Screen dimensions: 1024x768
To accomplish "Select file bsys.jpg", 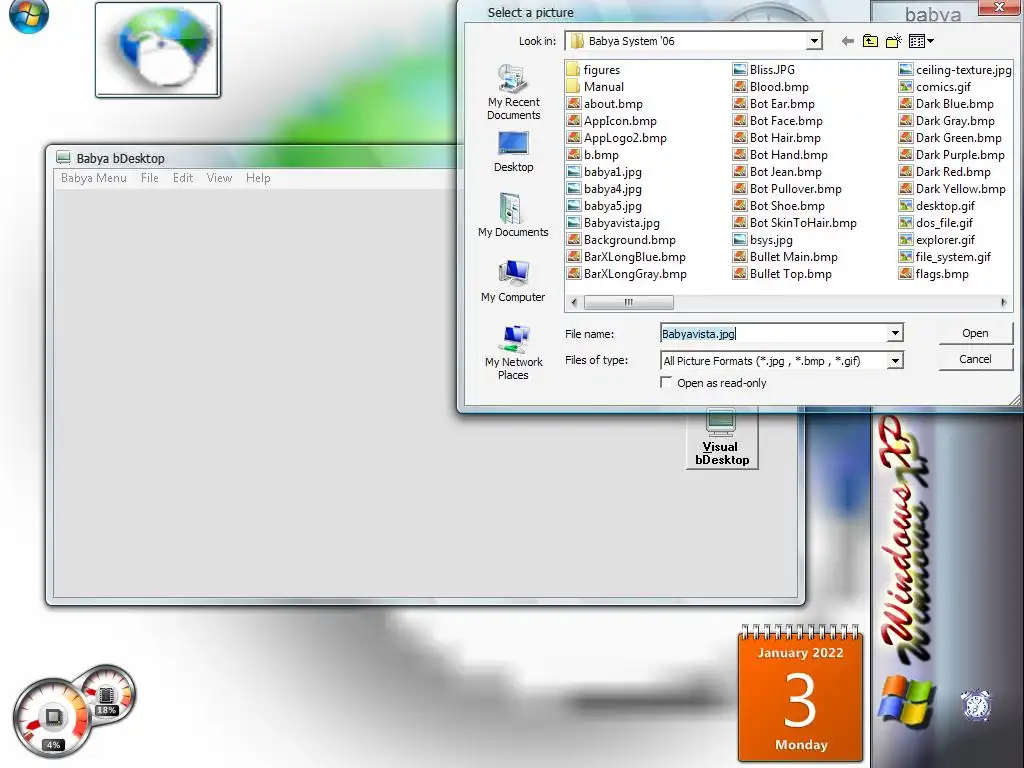I will click(x=763, y=239).
